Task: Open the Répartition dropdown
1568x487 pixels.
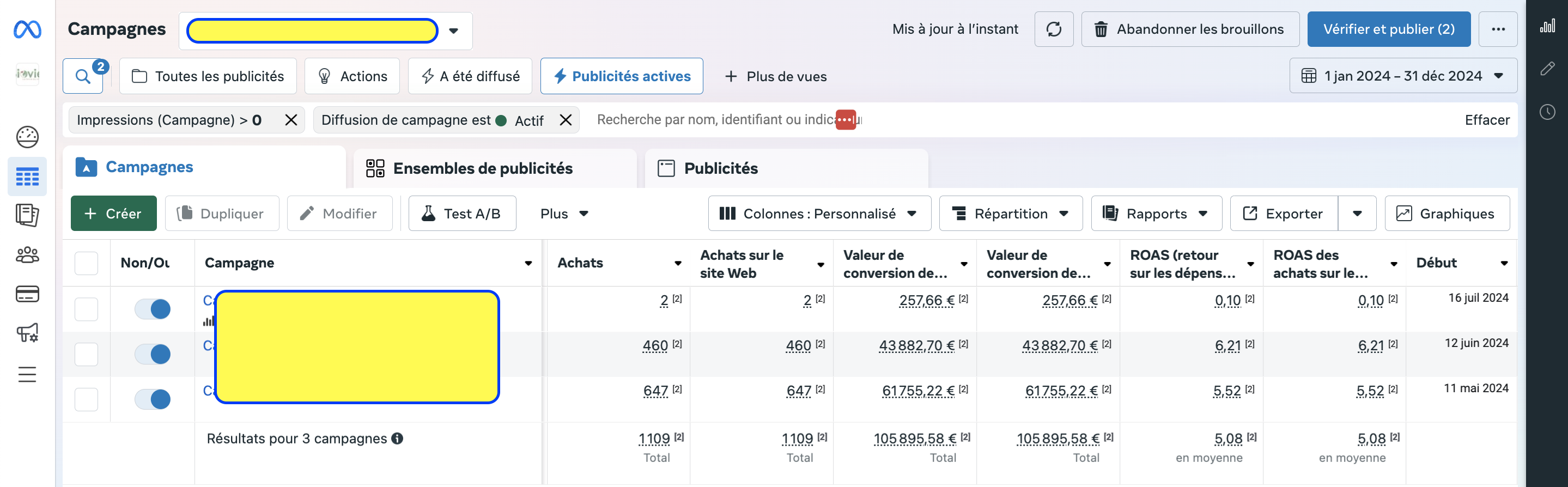Action: pyautogui.click(x=1011, y=214)
